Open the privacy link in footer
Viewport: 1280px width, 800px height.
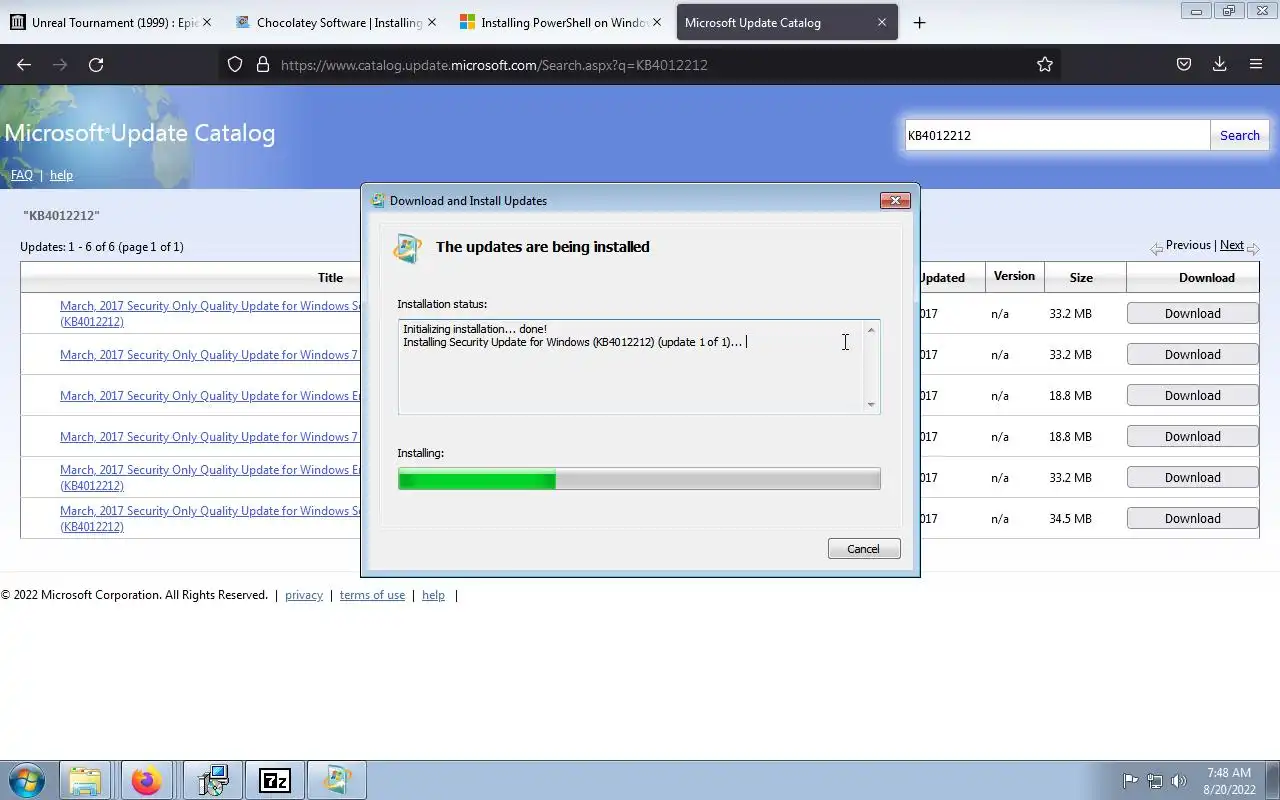pyautogui.click(x=304, y=595)
